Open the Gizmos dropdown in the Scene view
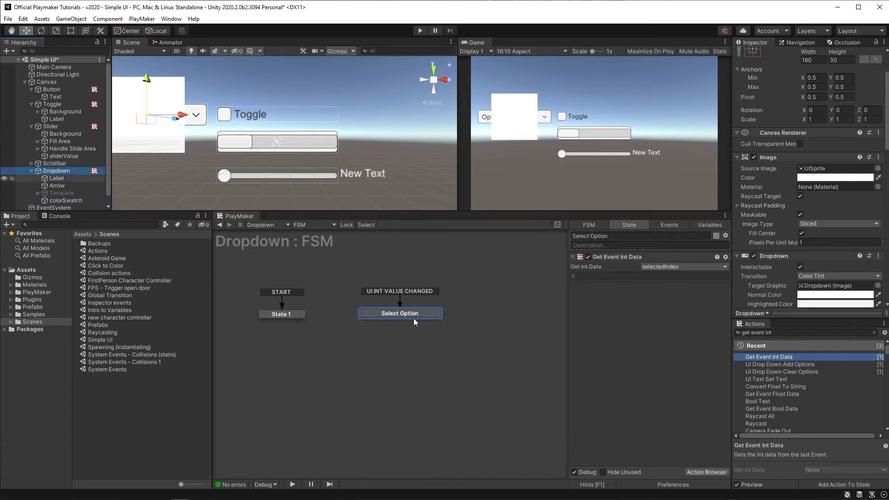The image size is (889, 500). point(341,51)
